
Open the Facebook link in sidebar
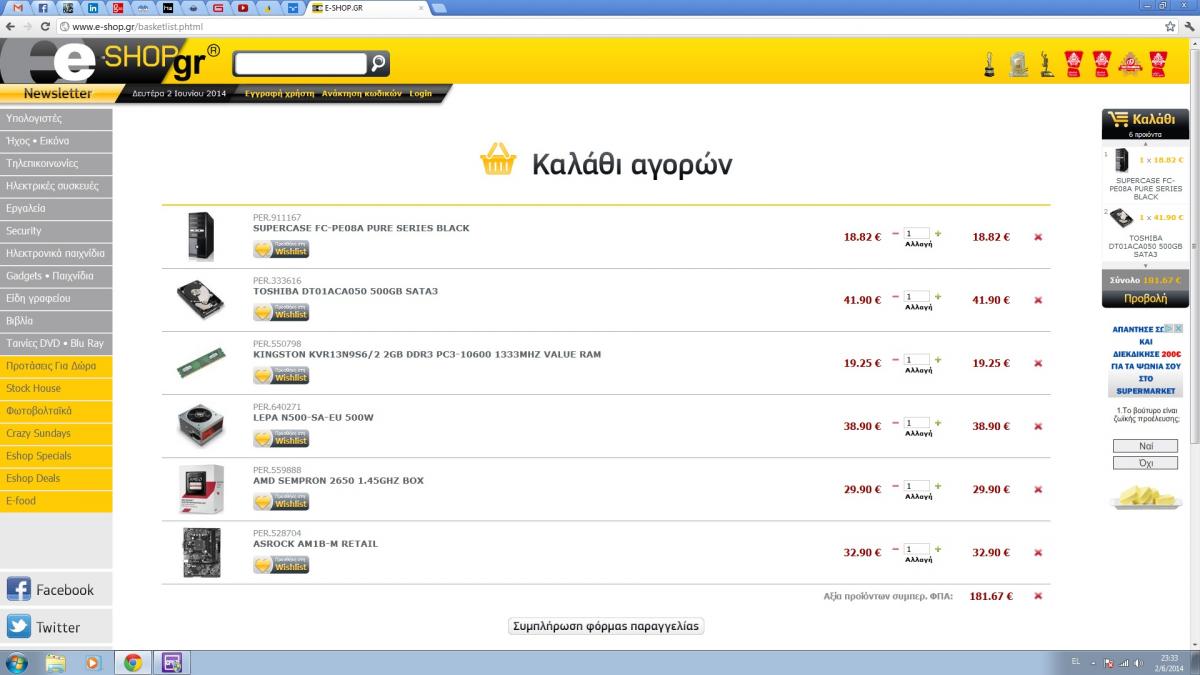tap(56, 589)
